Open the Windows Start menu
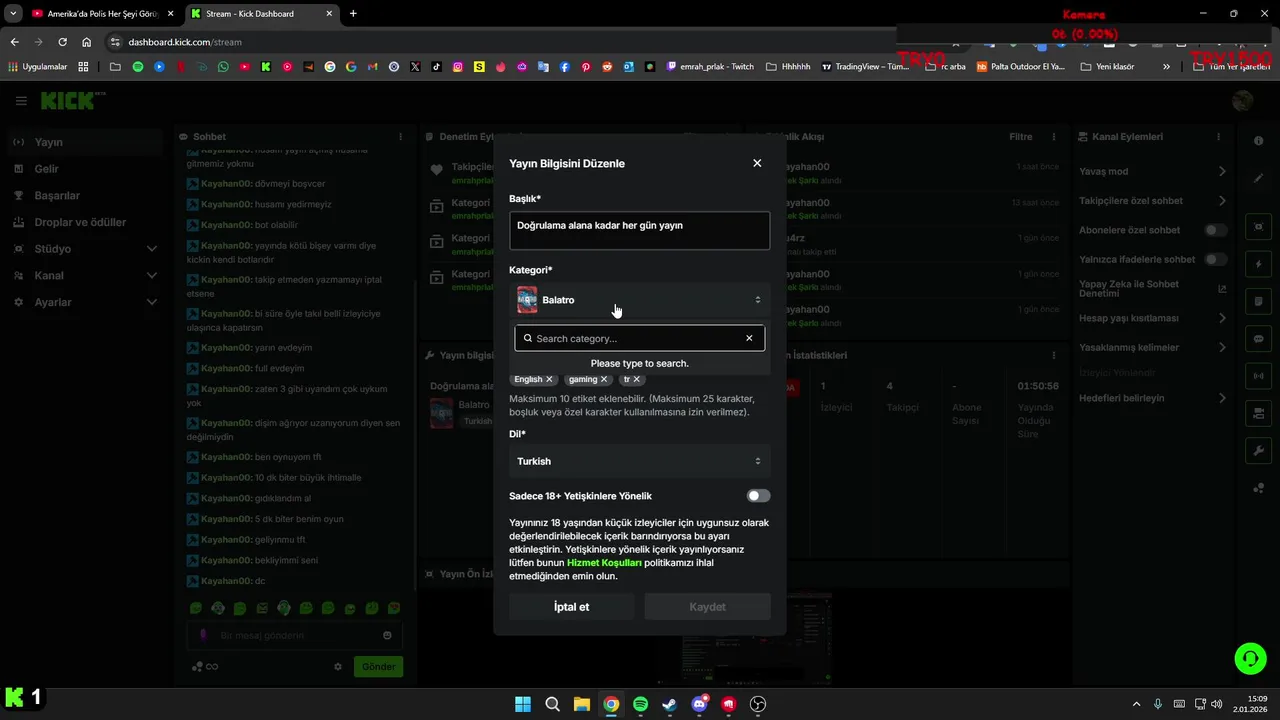The height and width of the screenshot is (720, 1280). point(523,704)
